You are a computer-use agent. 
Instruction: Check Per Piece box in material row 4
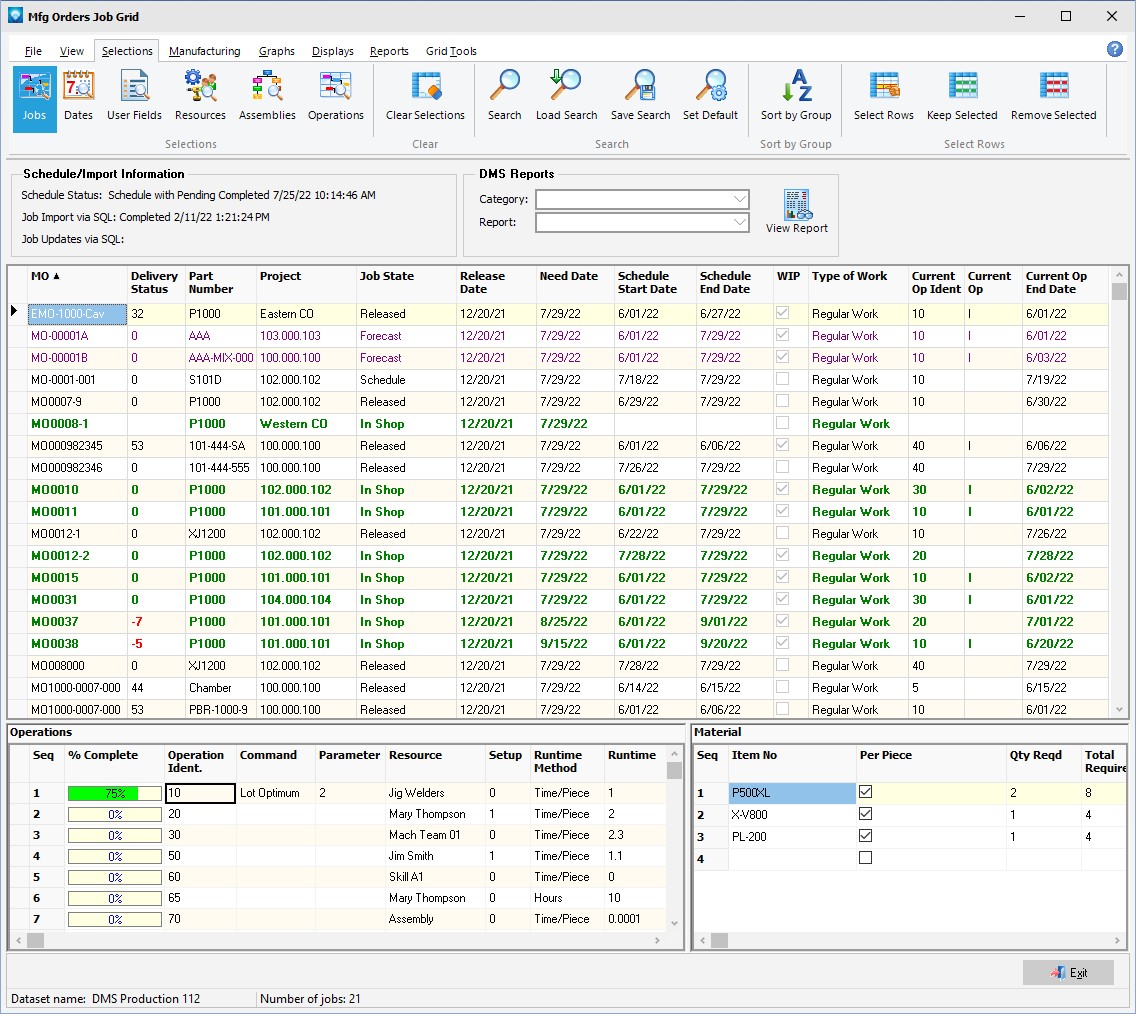866,858
